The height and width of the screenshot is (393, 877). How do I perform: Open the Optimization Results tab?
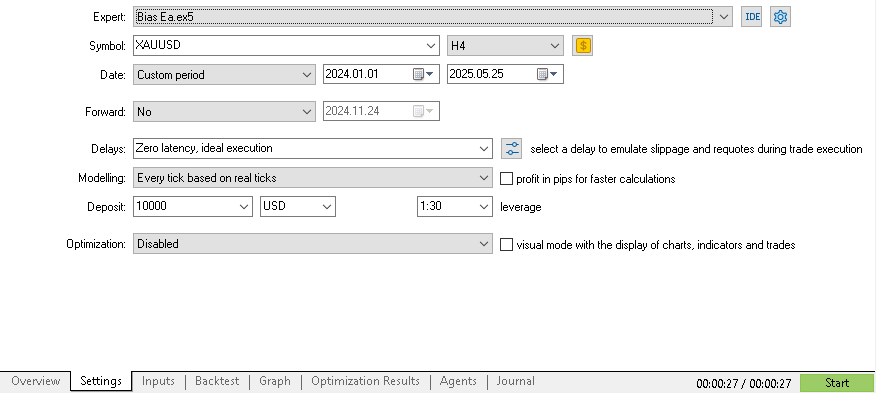(365, 381)
